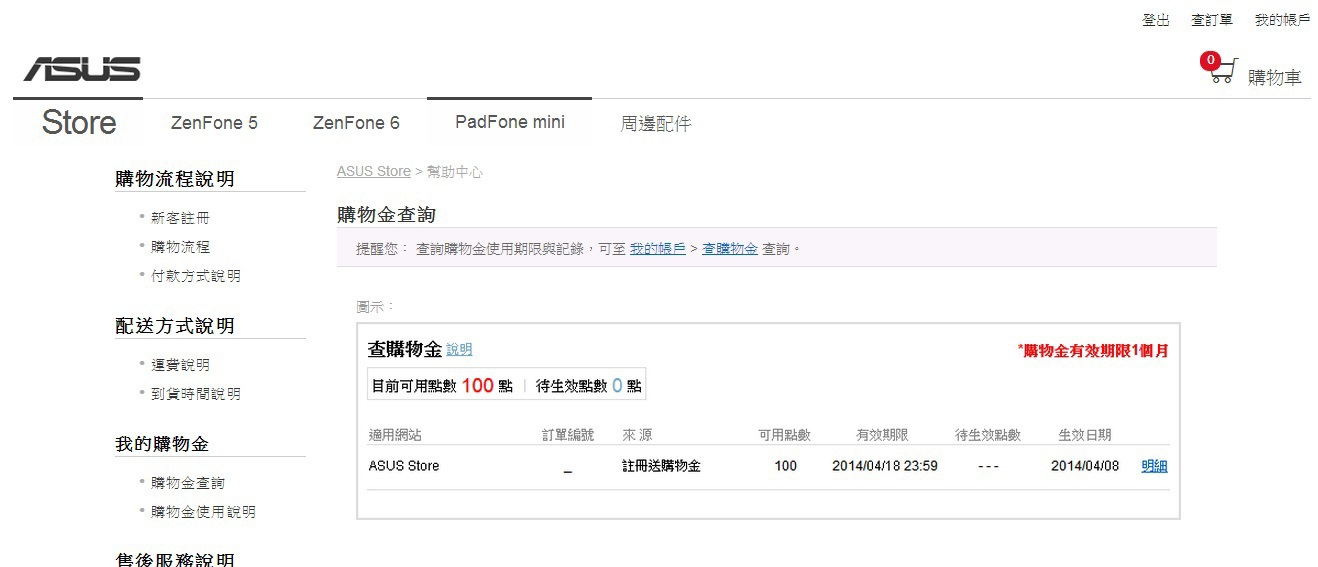Open 新客註冊 in sidebar
The height and width of the screenshot is (567, 1318).
(180, 218)
